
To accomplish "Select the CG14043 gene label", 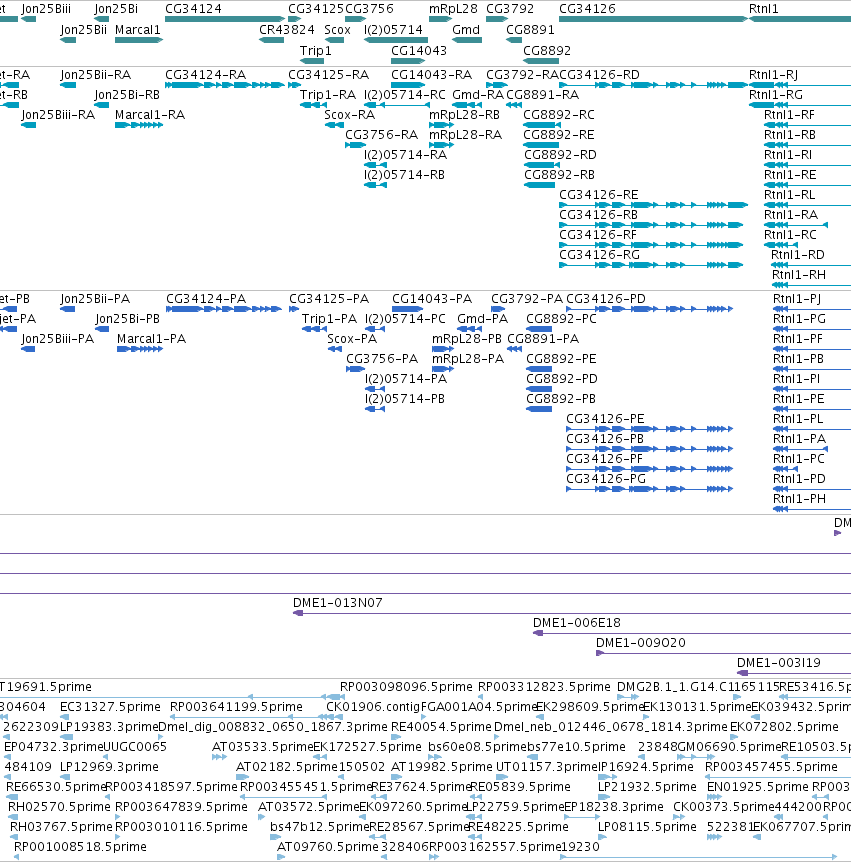I will (419, 51).
